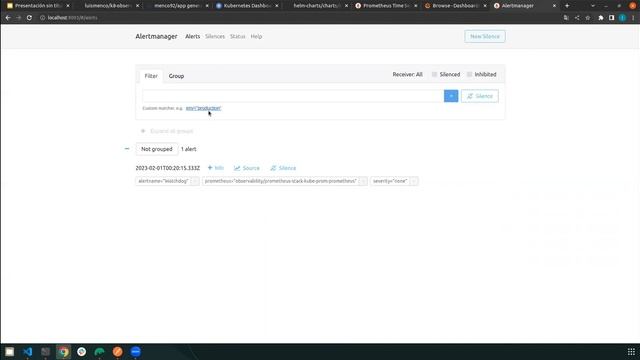The height and width of the screenshot is (360, 640).
Task: Open the Help nav item
Action: [256, 36]
